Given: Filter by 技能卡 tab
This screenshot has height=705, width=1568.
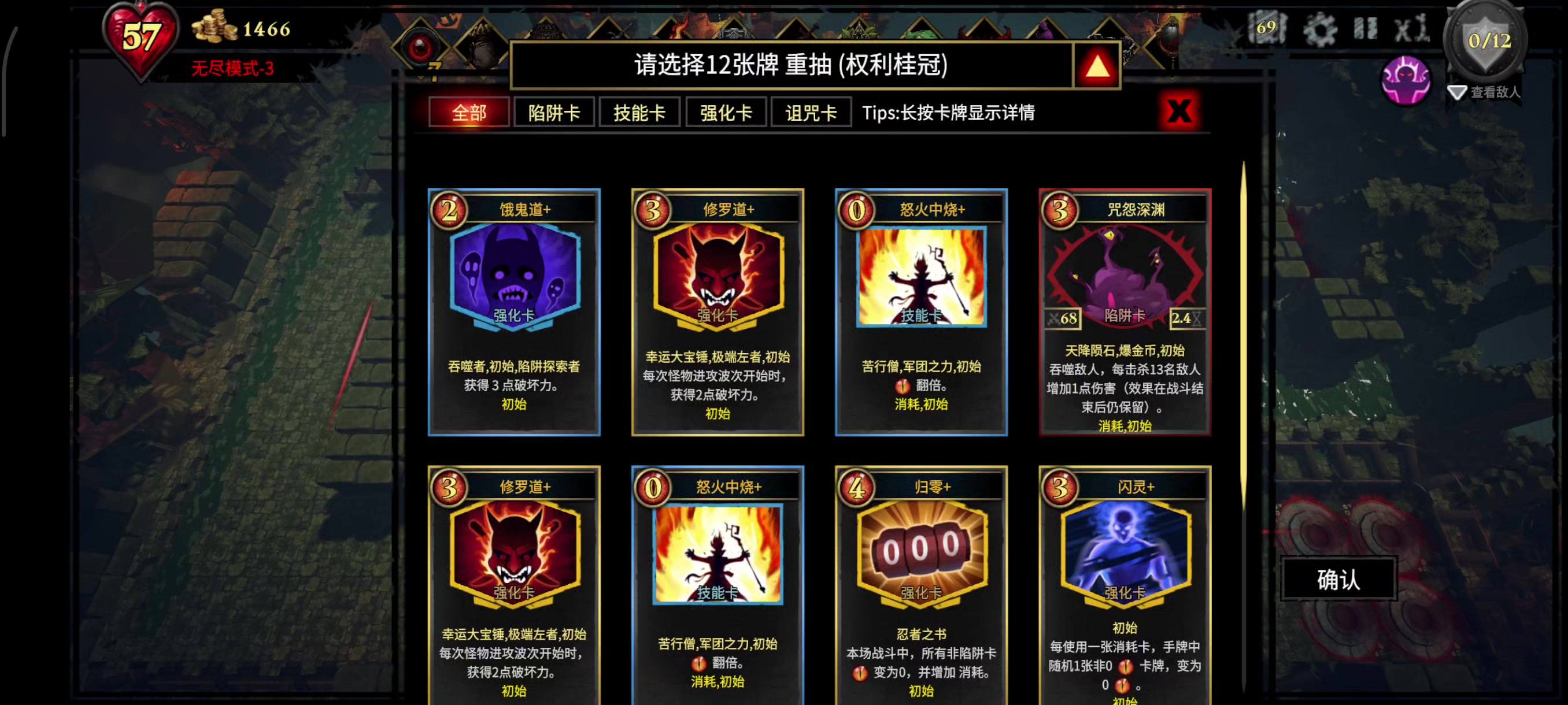Looking at the screenshot, I should click(x=639, y=113).
